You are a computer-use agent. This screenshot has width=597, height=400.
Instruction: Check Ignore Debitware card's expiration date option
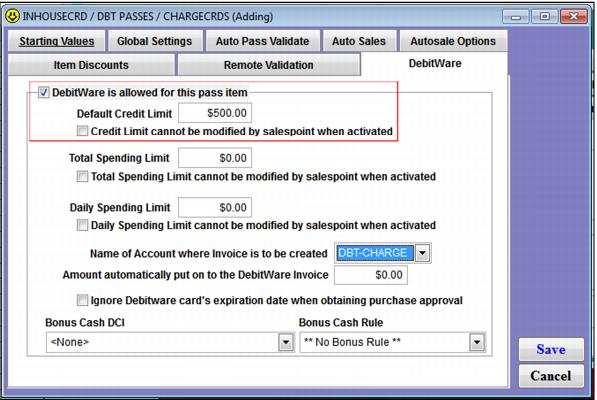[x=82, y=300]
